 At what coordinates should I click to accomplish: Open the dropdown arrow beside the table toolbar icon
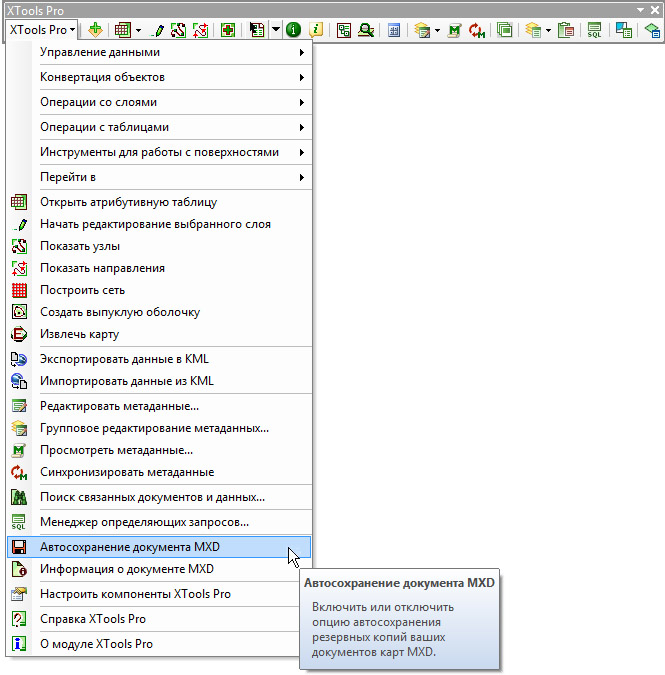click(138, 30)
